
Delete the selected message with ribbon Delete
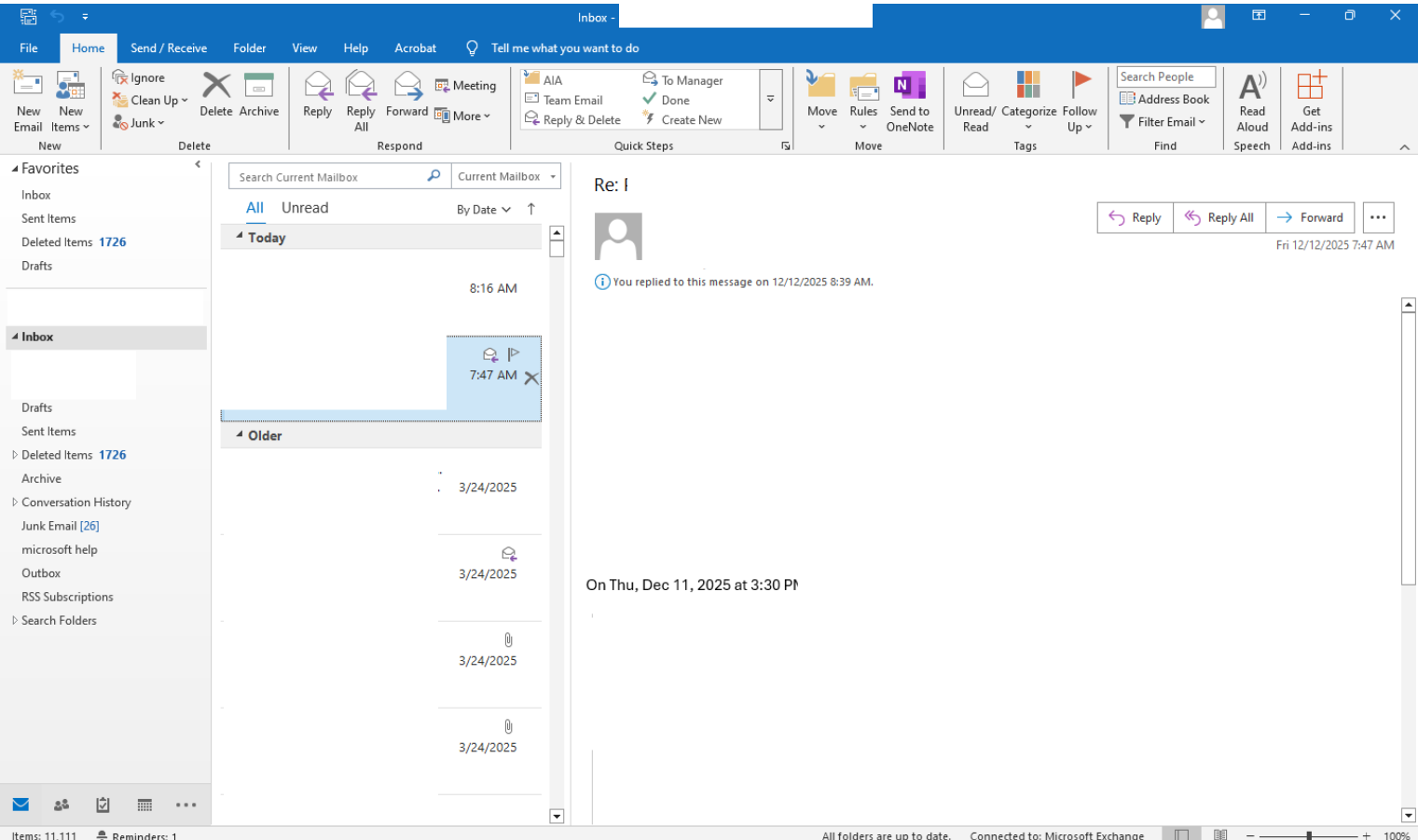pyautogui.click(x=216, y=94)
